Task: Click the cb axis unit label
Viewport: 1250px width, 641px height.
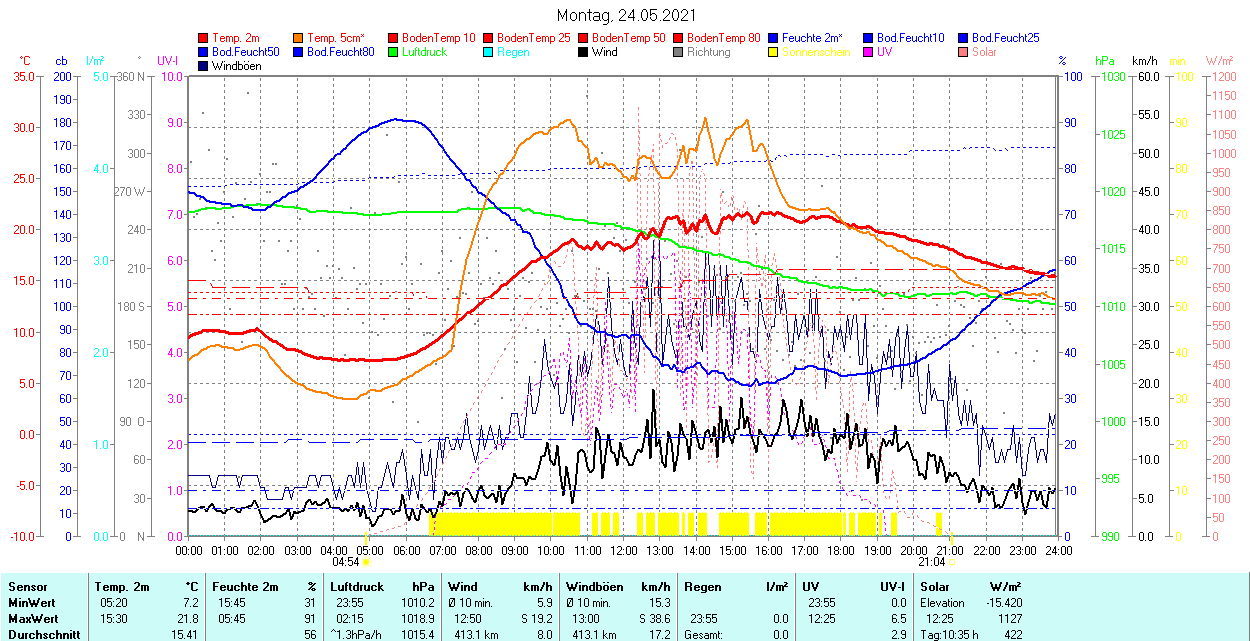Action: (x=62, y=62)
